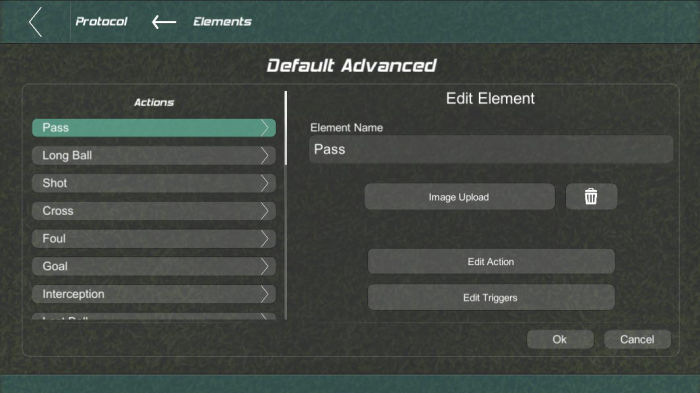Screen dimensions: 700x393
Task: Select the Pass action
Action: tap(154, 128)
